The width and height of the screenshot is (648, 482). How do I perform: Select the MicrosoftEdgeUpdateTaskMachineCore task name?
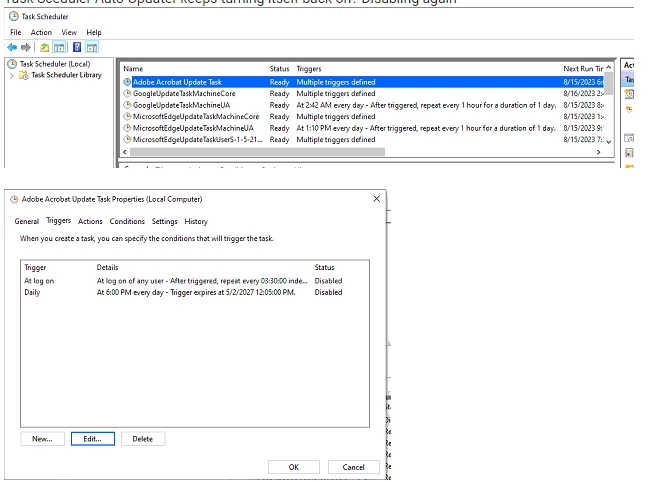click(196, 117)
